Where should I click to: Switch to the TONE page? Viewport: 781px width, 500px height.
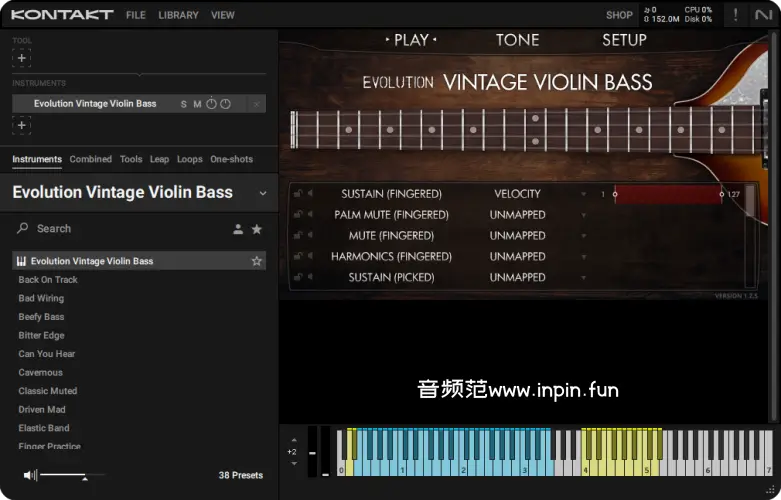point(518,40)
